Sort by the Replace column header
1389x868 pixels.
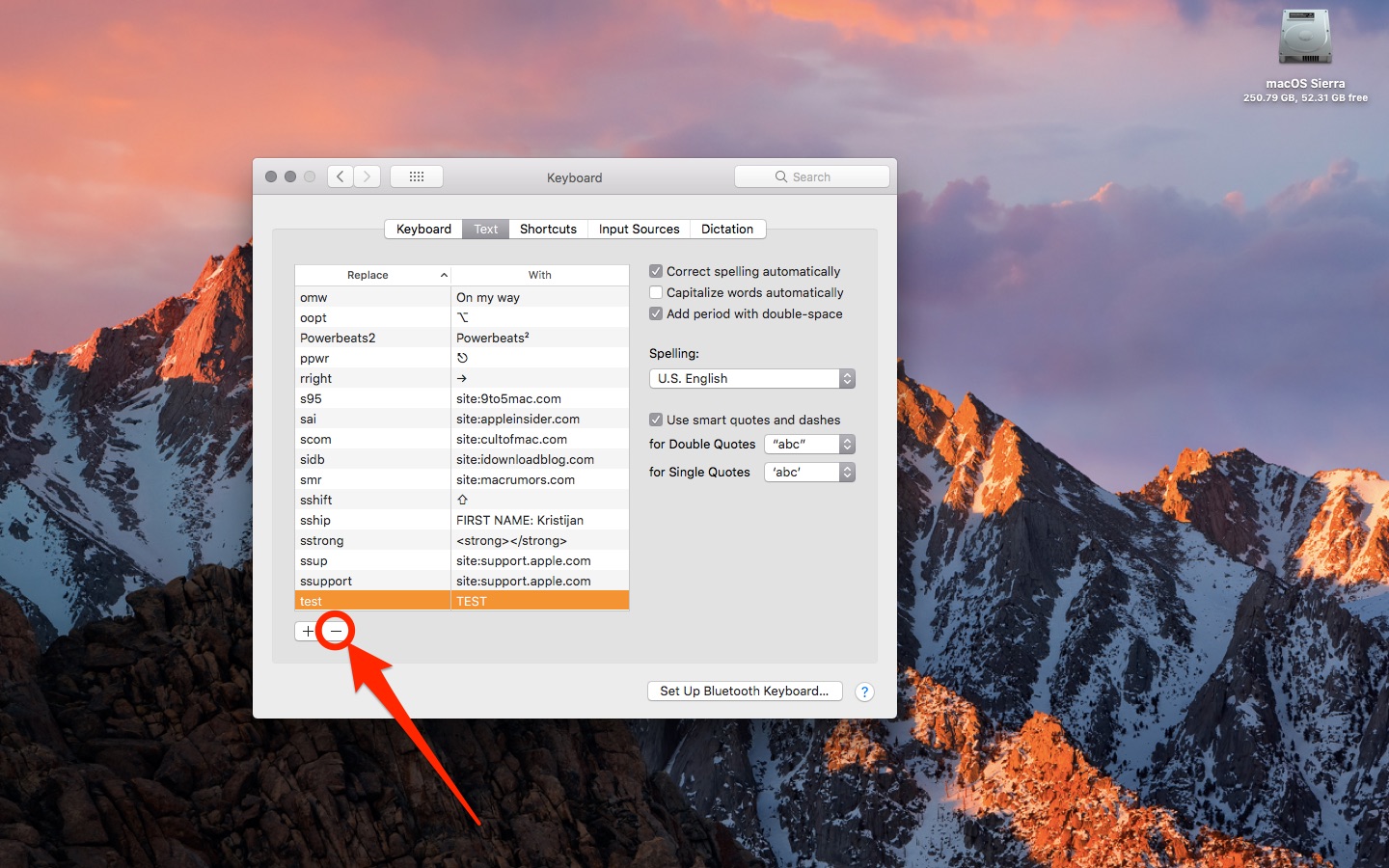[x=368, y=275]
